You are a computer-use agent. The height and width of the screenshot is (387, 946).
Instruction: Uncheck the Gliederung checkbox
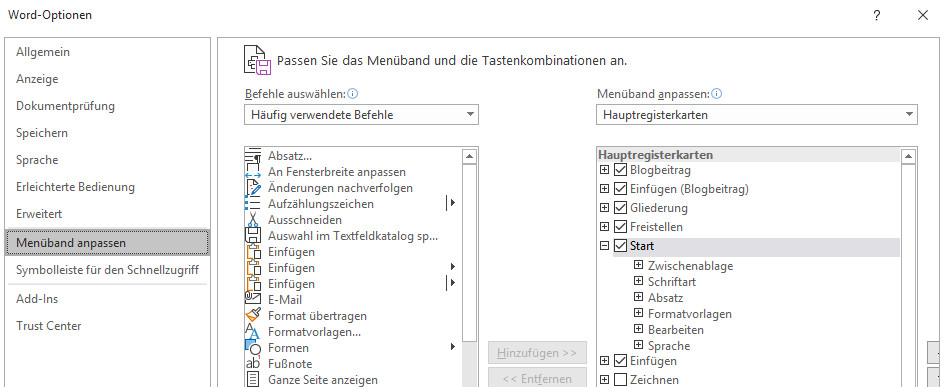coord(620,208)
